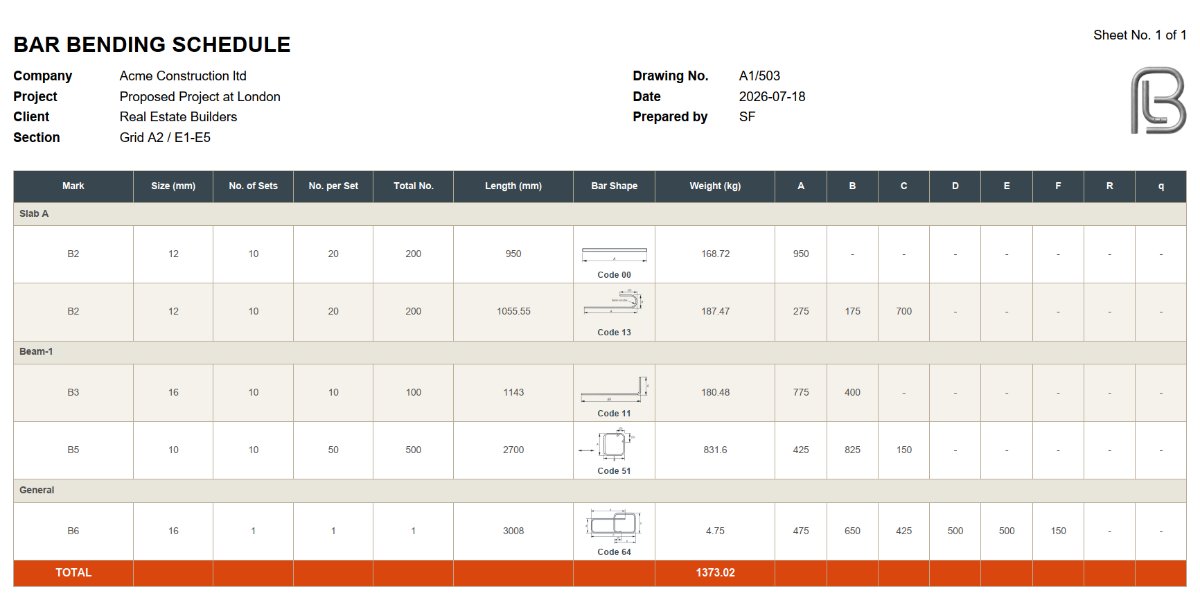Click the total weight 1373.02

715,573
